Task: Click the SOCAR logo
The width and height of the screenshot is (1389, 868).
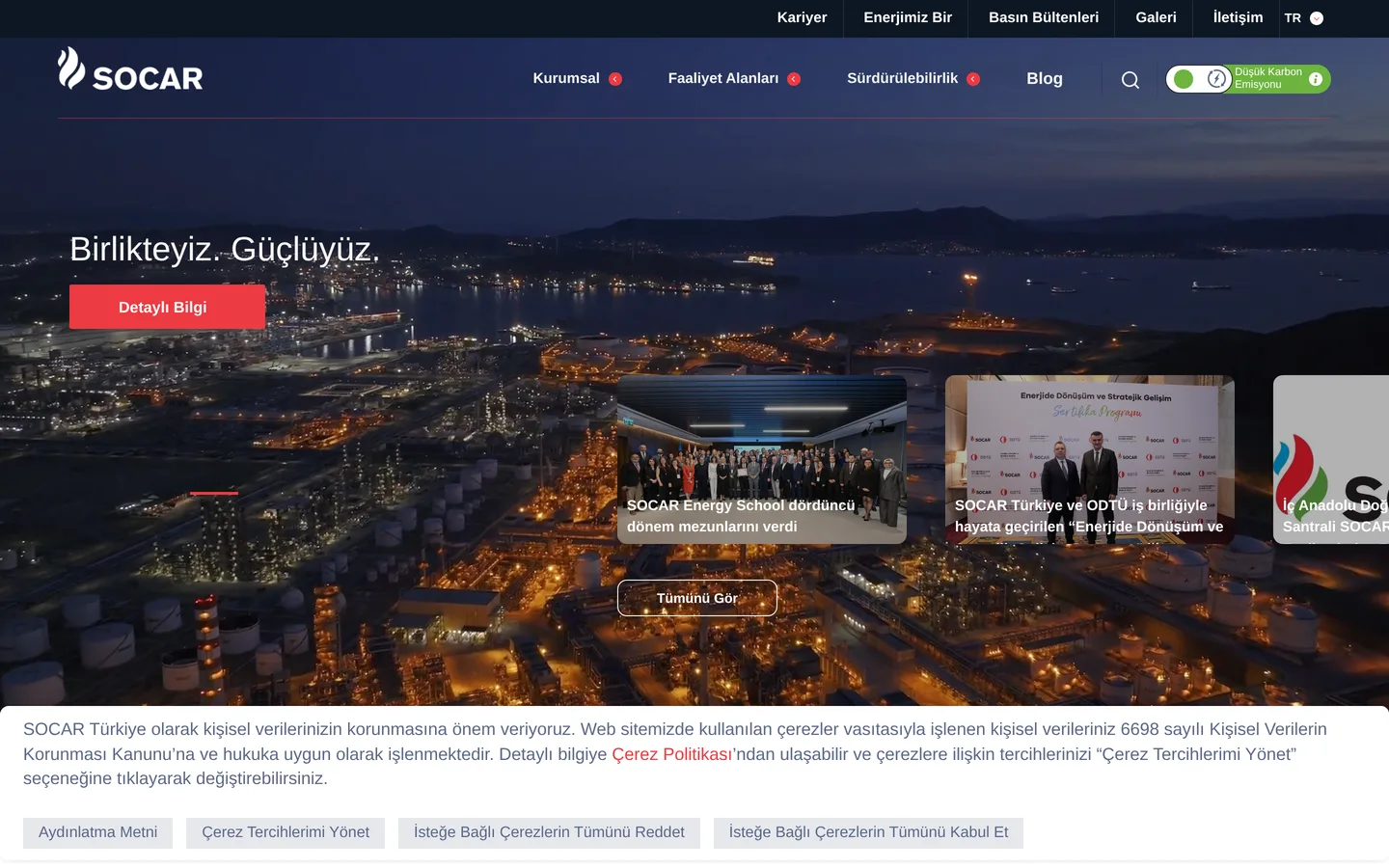Action: coord(130,69)
